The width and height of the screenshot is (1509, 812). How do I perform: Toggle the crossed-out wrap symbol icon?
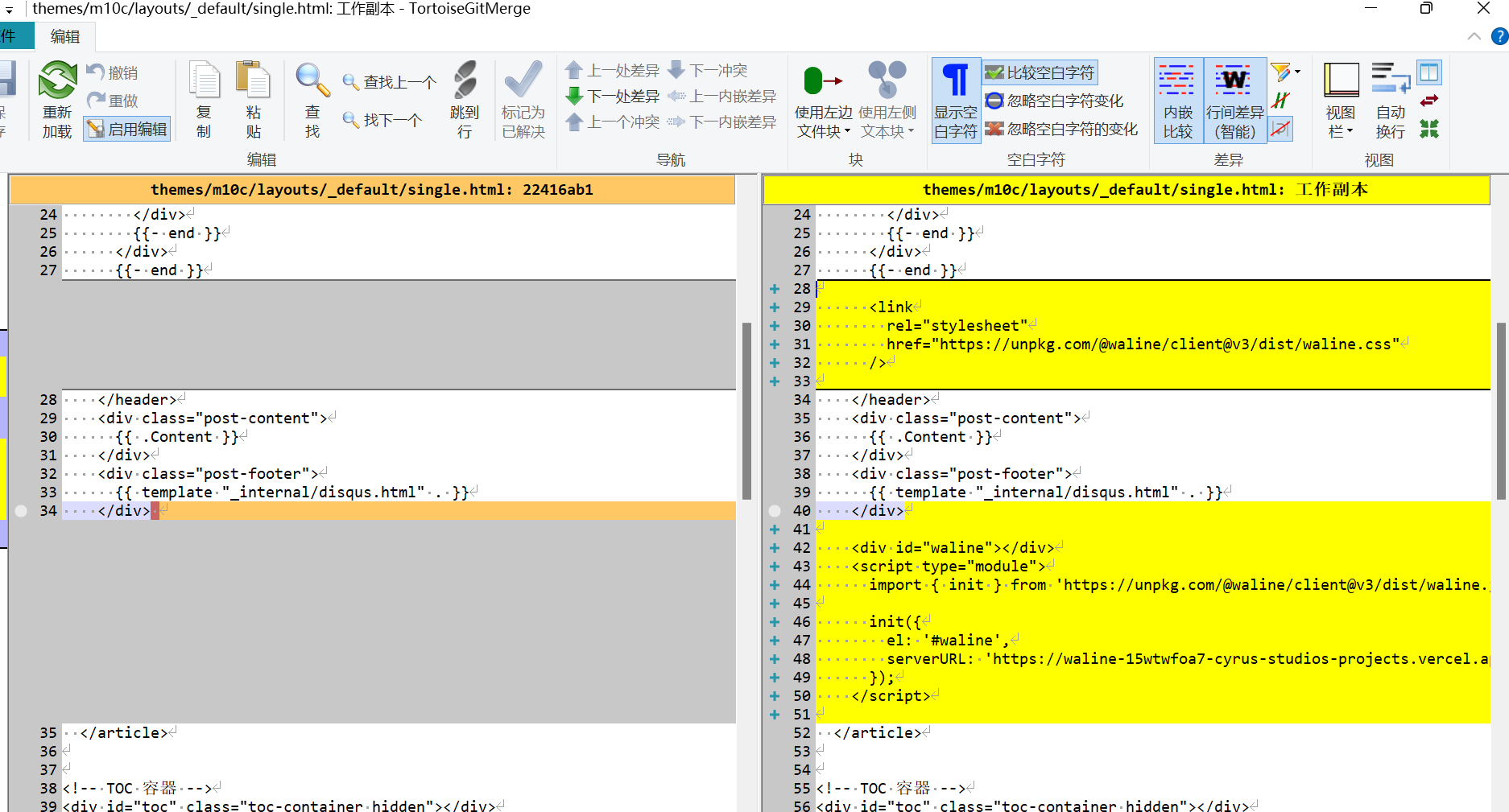click(x=1280, y=129)
